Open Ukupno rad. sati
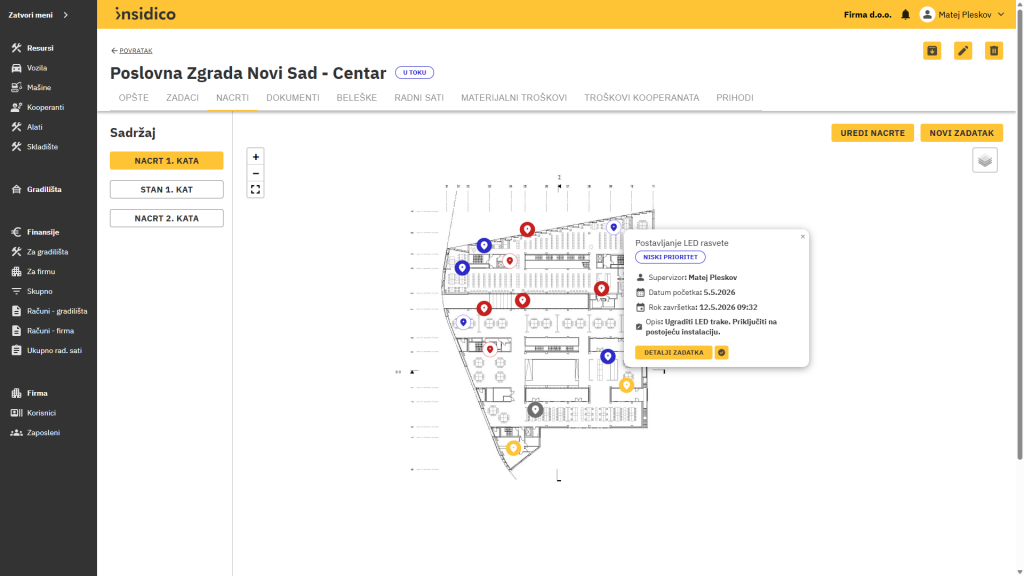Screen dimensions: 1024x576 pos(54,351)
